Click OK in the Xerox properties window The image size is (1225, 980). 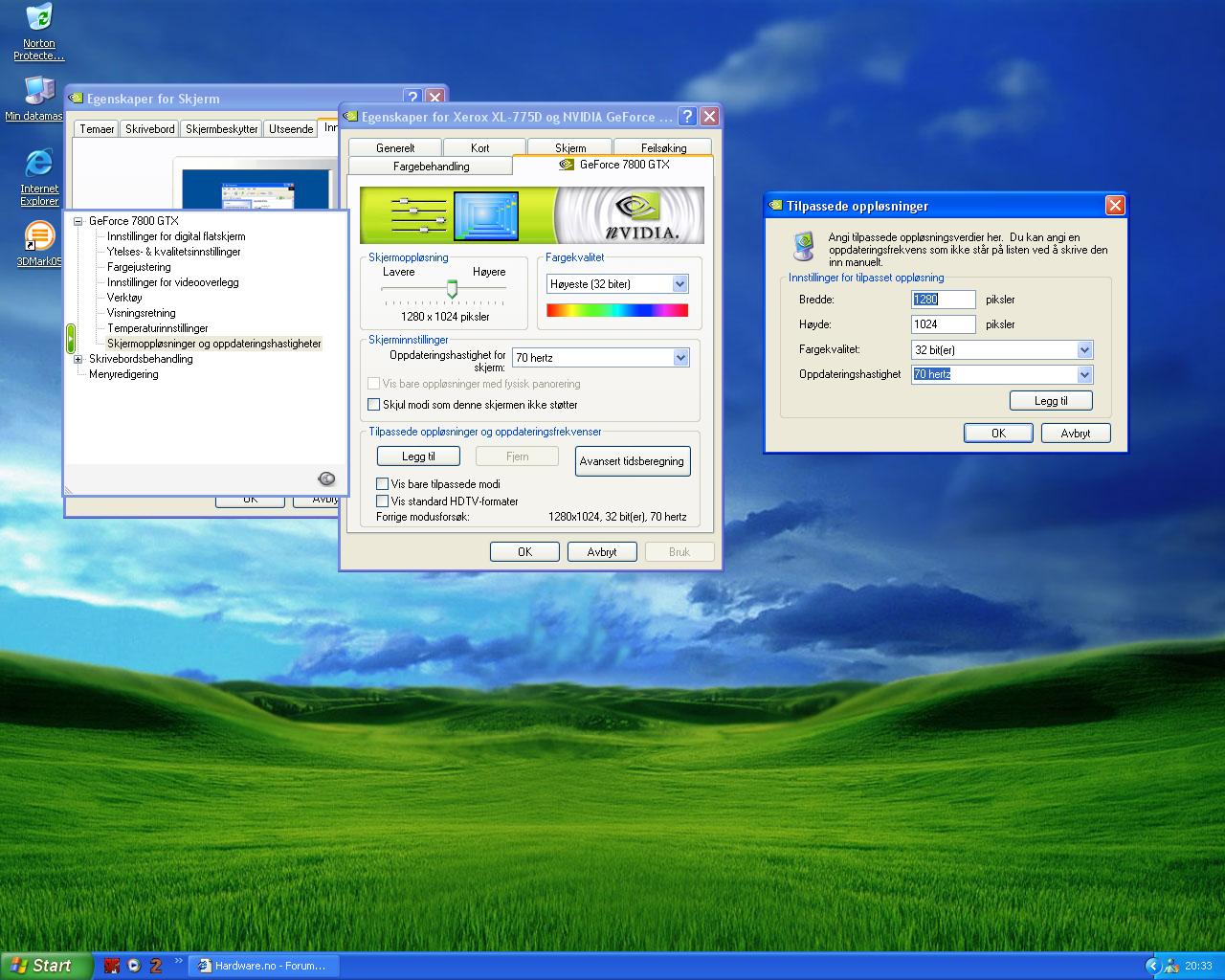pos(524,552)
